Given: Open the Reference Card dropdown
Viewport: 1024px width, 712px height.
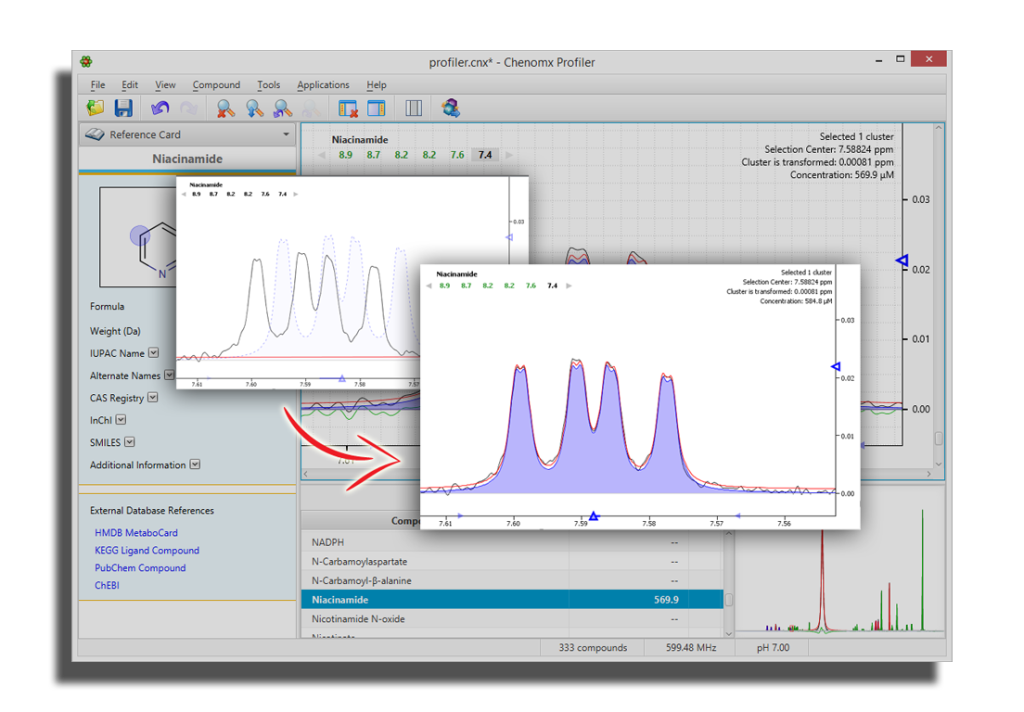Looking at the screenshot, I should 285,134.
